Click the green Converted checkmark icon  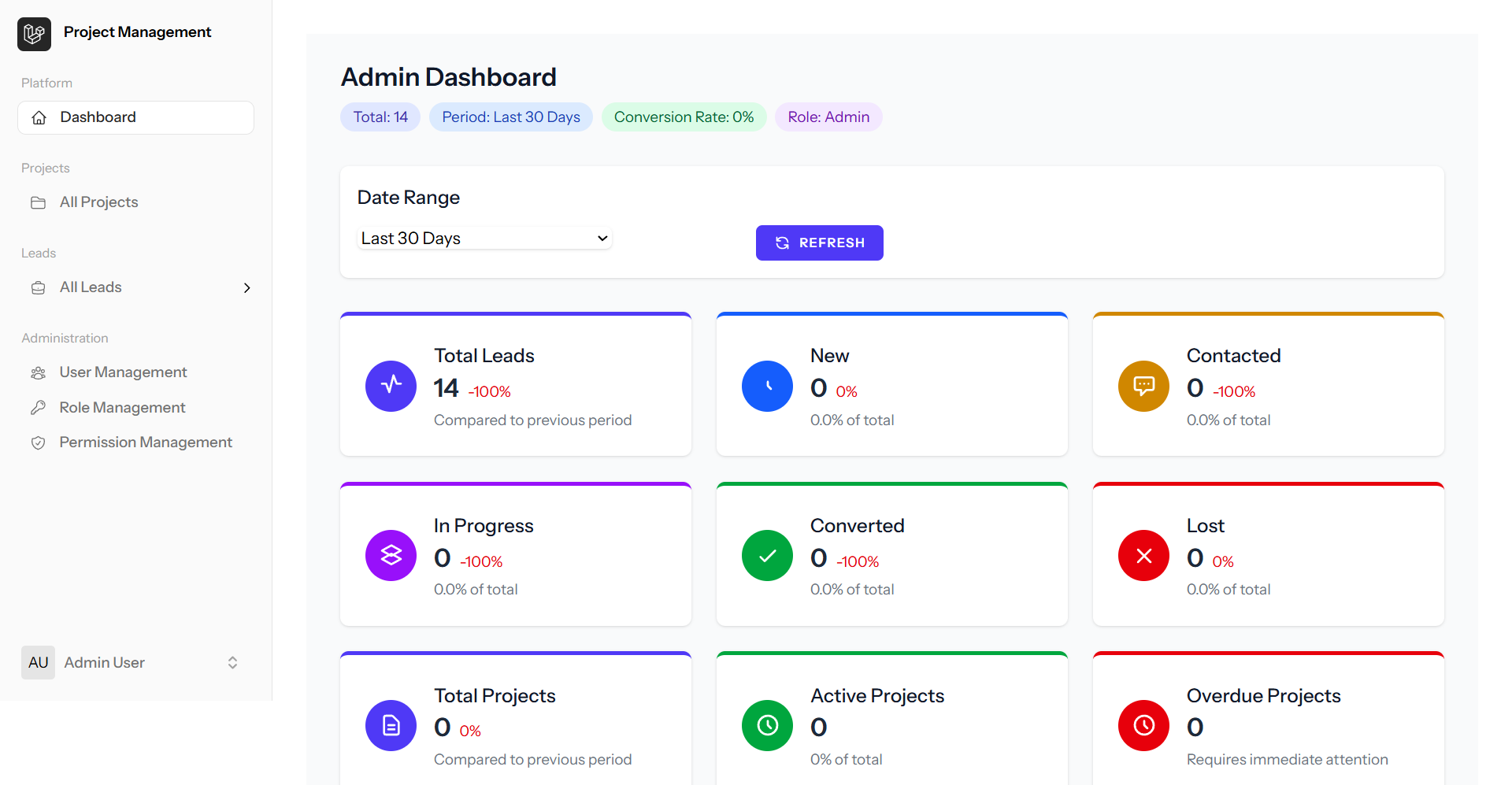pos(767,556)
